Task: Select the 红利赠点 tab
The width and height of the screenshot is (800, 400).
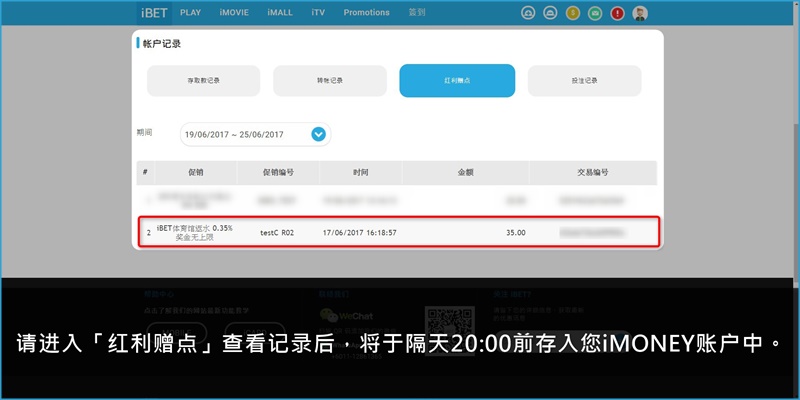Action: tap(457, 81)
